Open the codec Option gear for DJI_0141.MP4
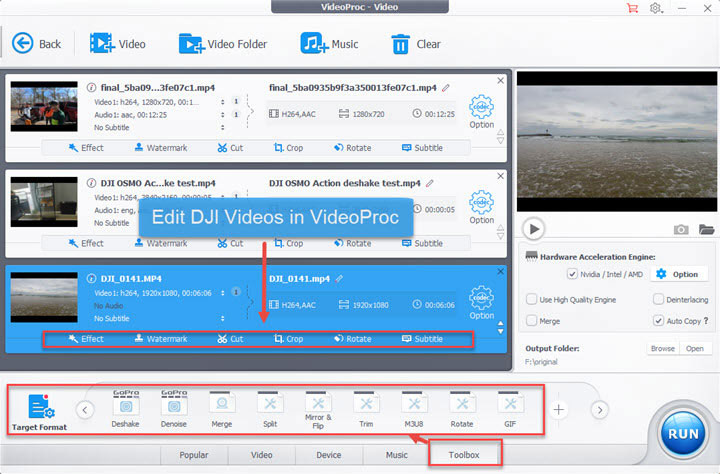This screenshot has height=474, width=720. (482, 297)
